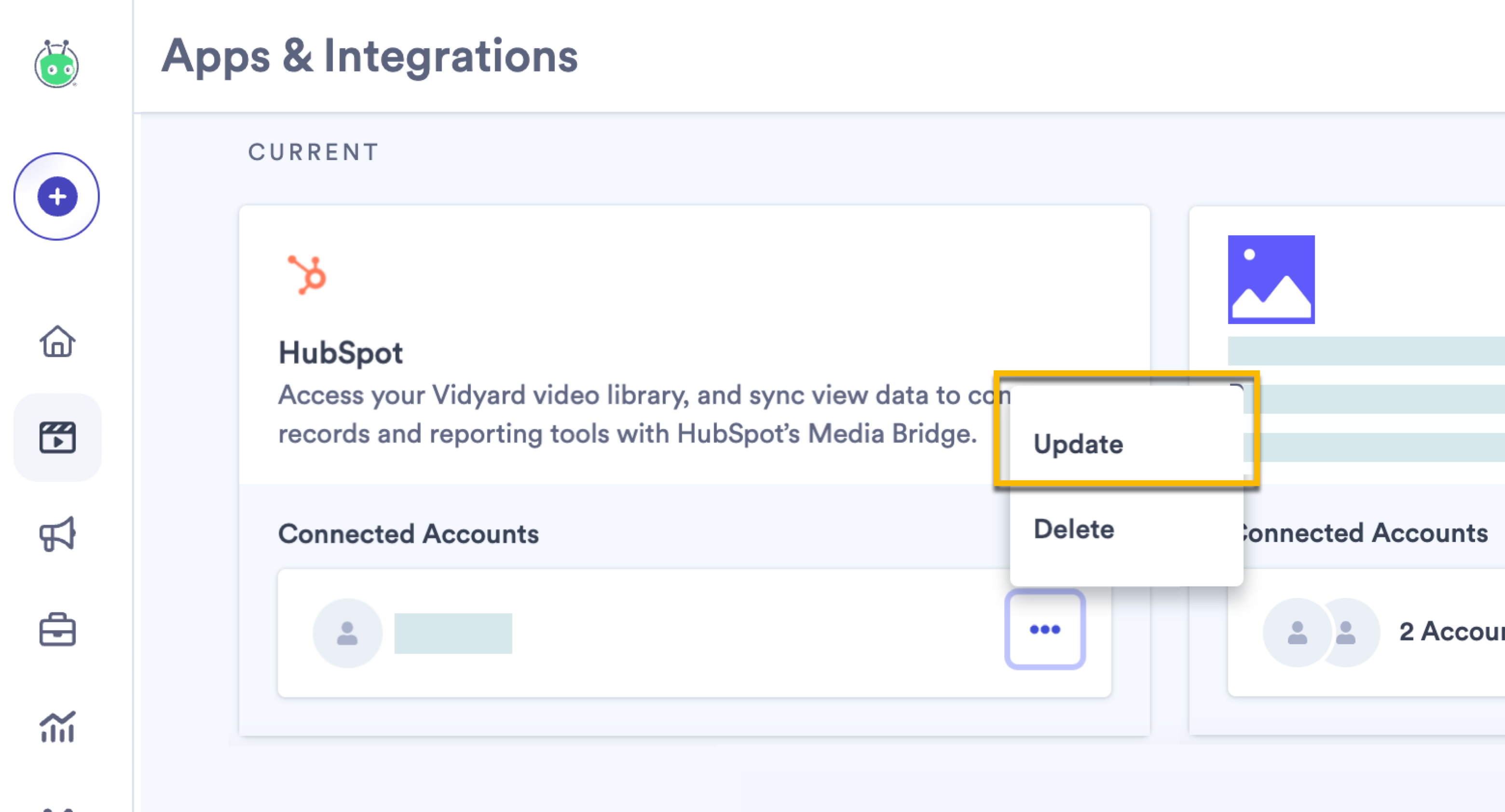1505x812 pixels.
Task: Open the ellipsis options menu on the connected account
Action: 1045,630
